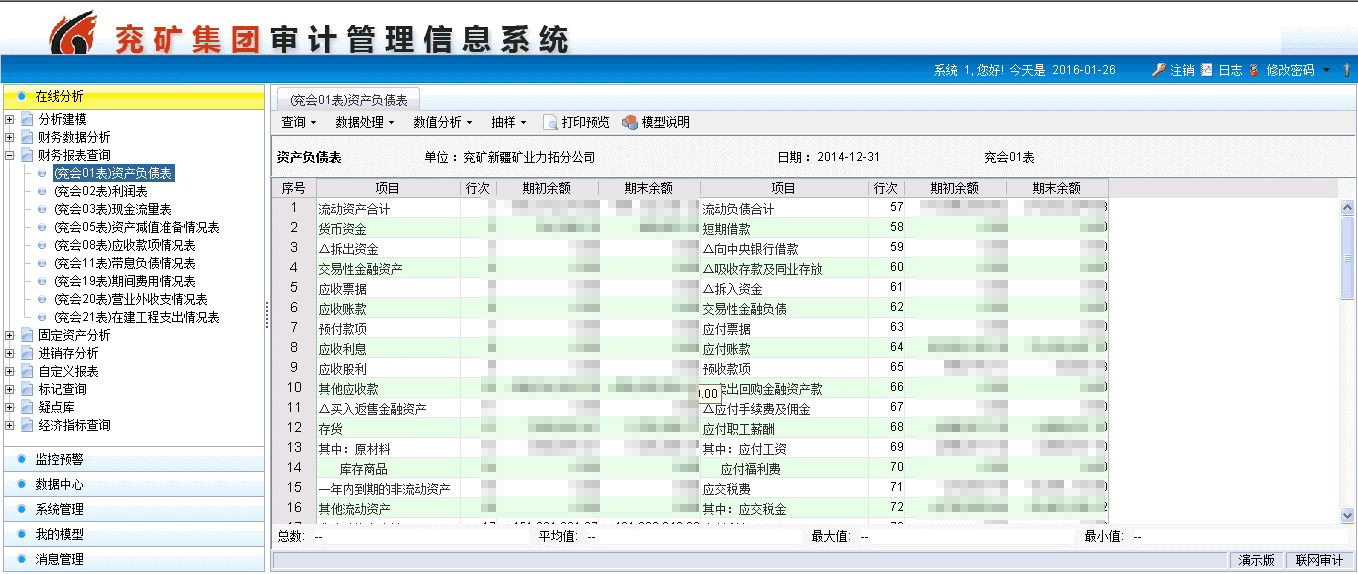Open the 查询 dropdown menu
1358x574 pixels.
(x=298, y=122)
